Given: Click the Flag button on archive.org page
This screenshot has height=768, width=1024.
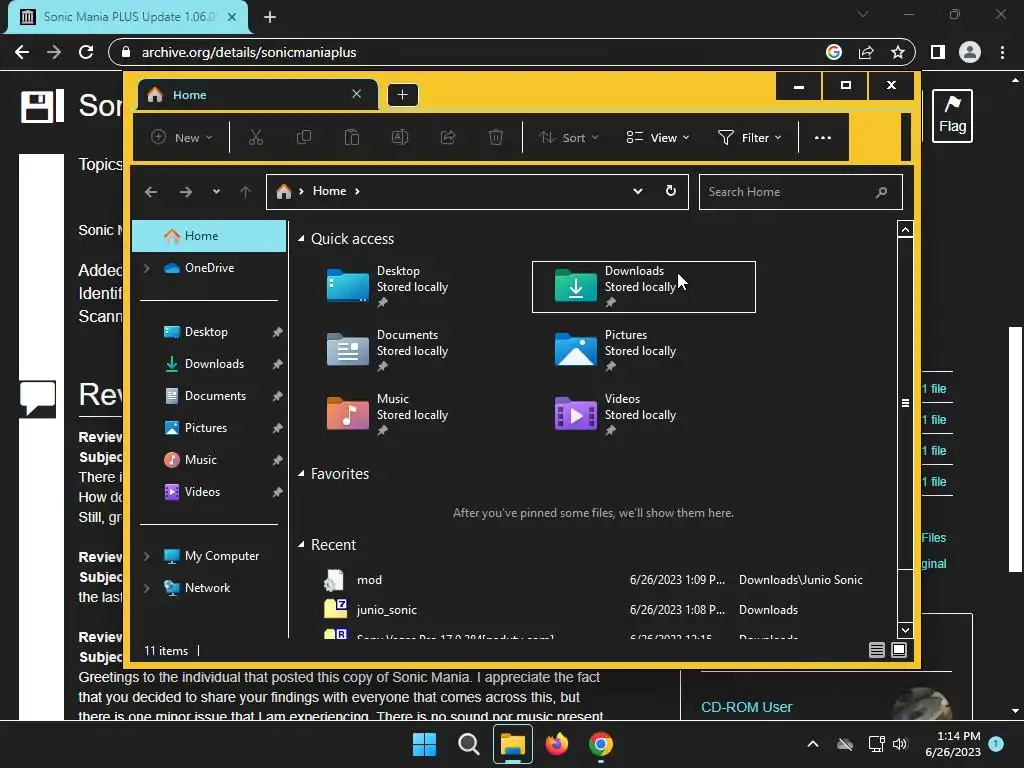Looking at the screenshot, I should [x=952, y=116].
